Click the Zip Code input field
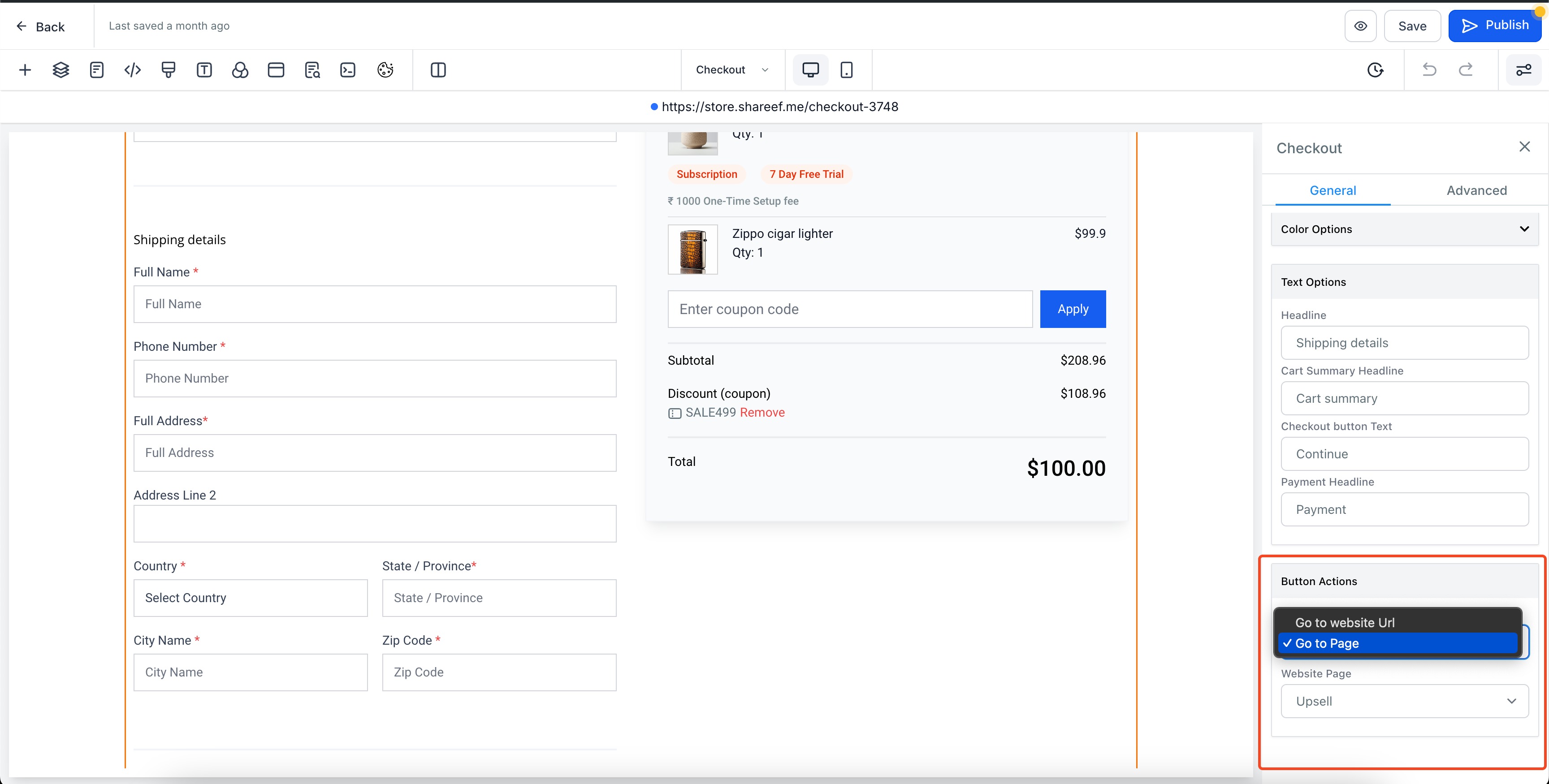The width and height of the screenshot is (1549, 784). 499,672
